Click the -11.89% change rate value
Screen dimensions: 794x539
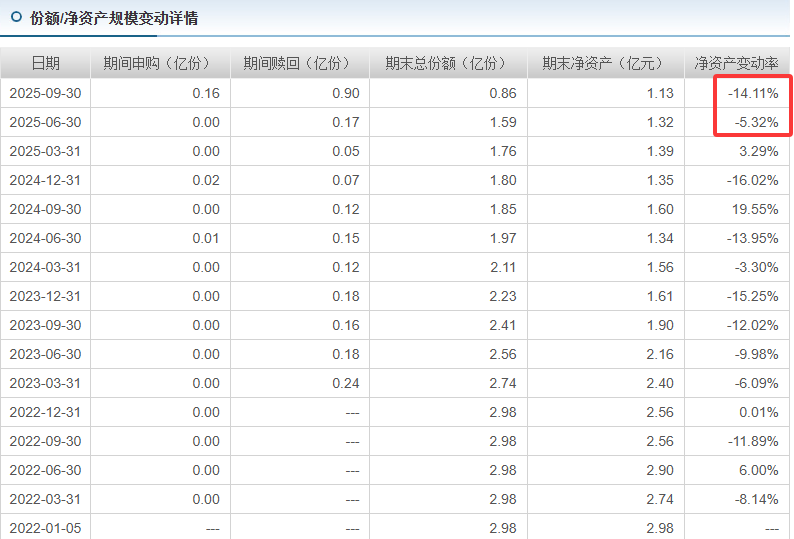pyautogui.click(x=753, y=441)
